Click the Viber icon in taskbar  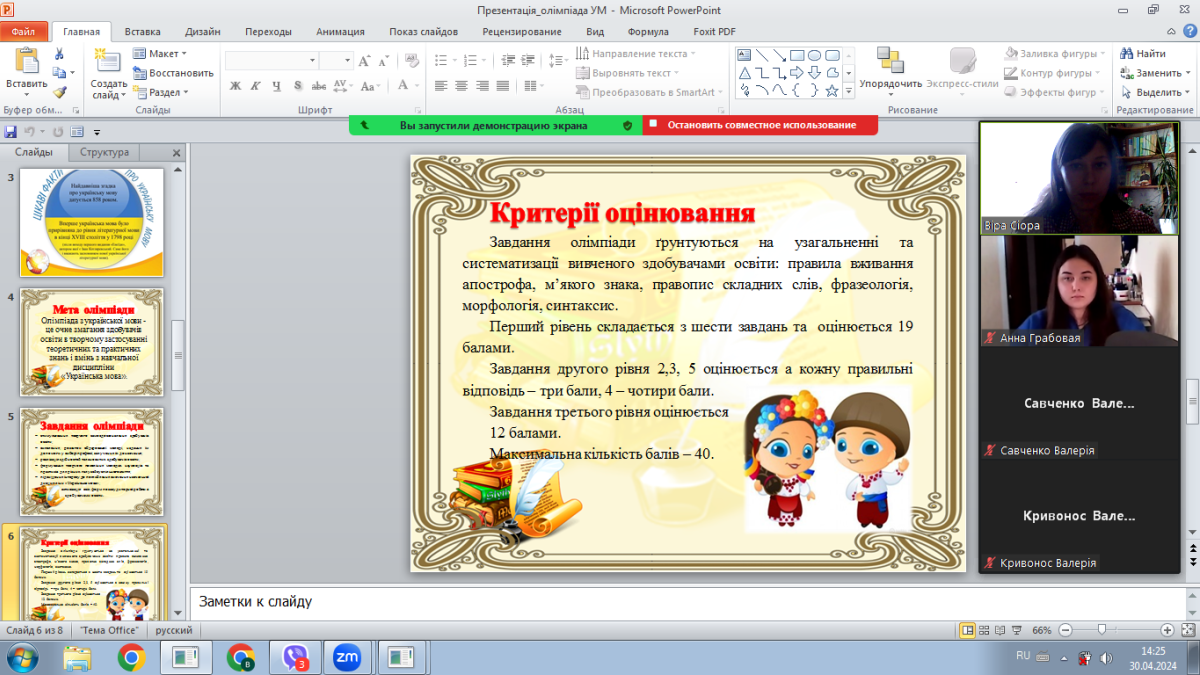pos(295,657)
